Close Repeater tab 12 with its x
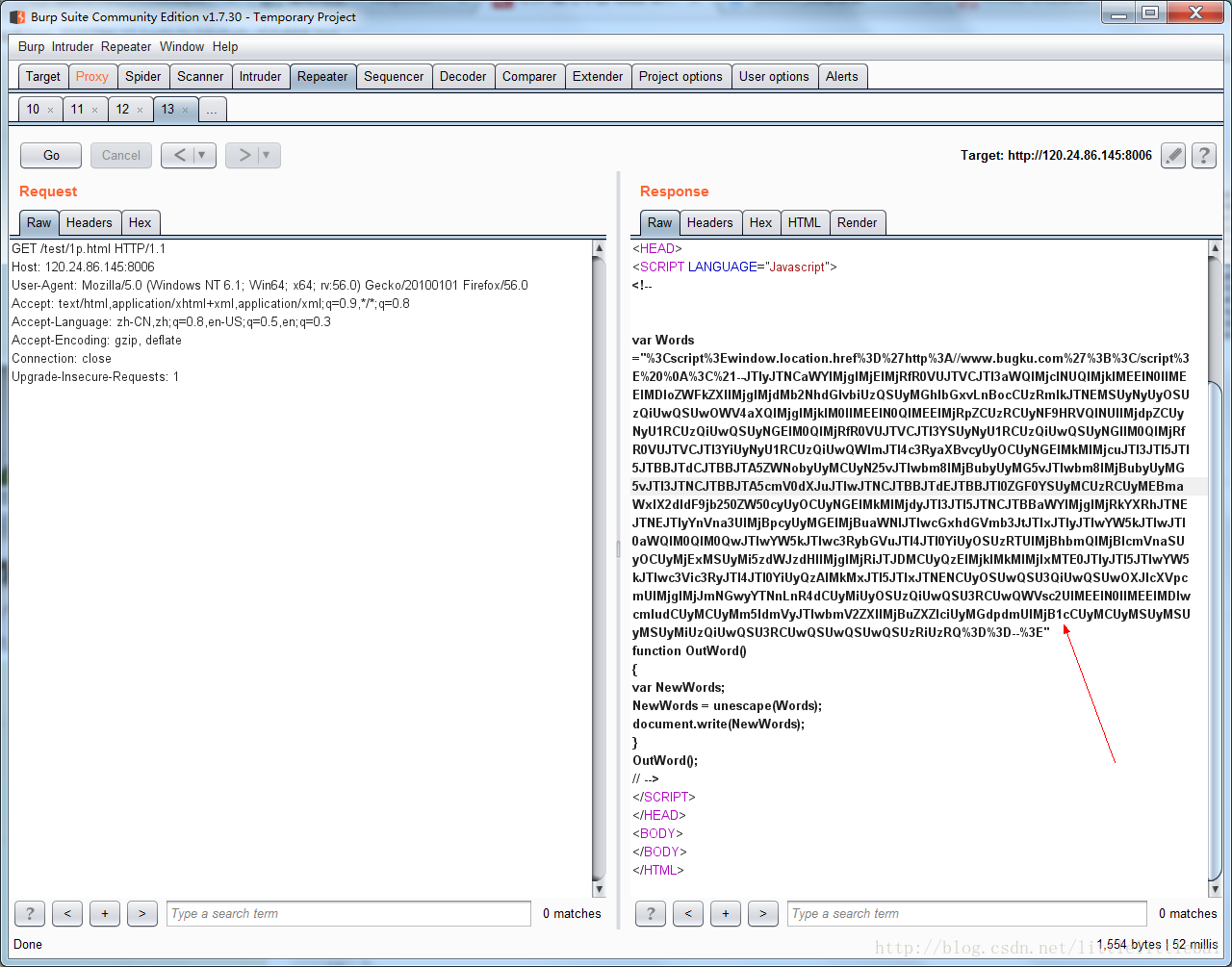1232x967 pixels. [x=140, y=110]
